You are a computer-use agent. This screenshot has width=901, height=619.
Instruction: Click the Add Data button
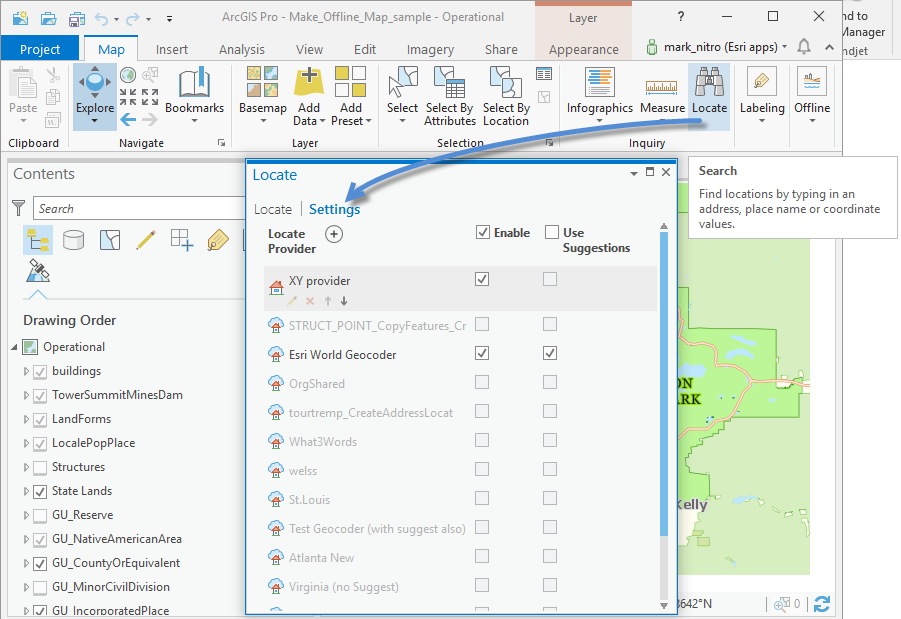click(x=309, y=97)
